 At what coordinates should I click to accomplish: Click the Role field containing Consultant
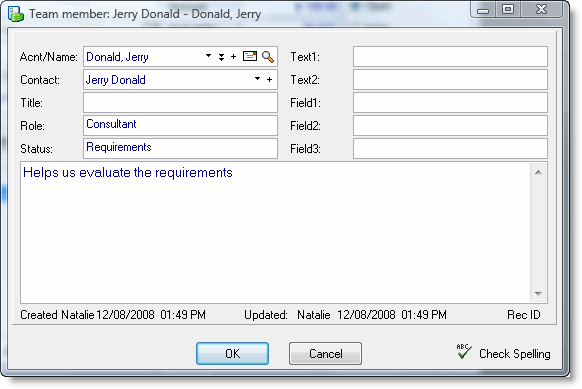(x=180, y=125)
